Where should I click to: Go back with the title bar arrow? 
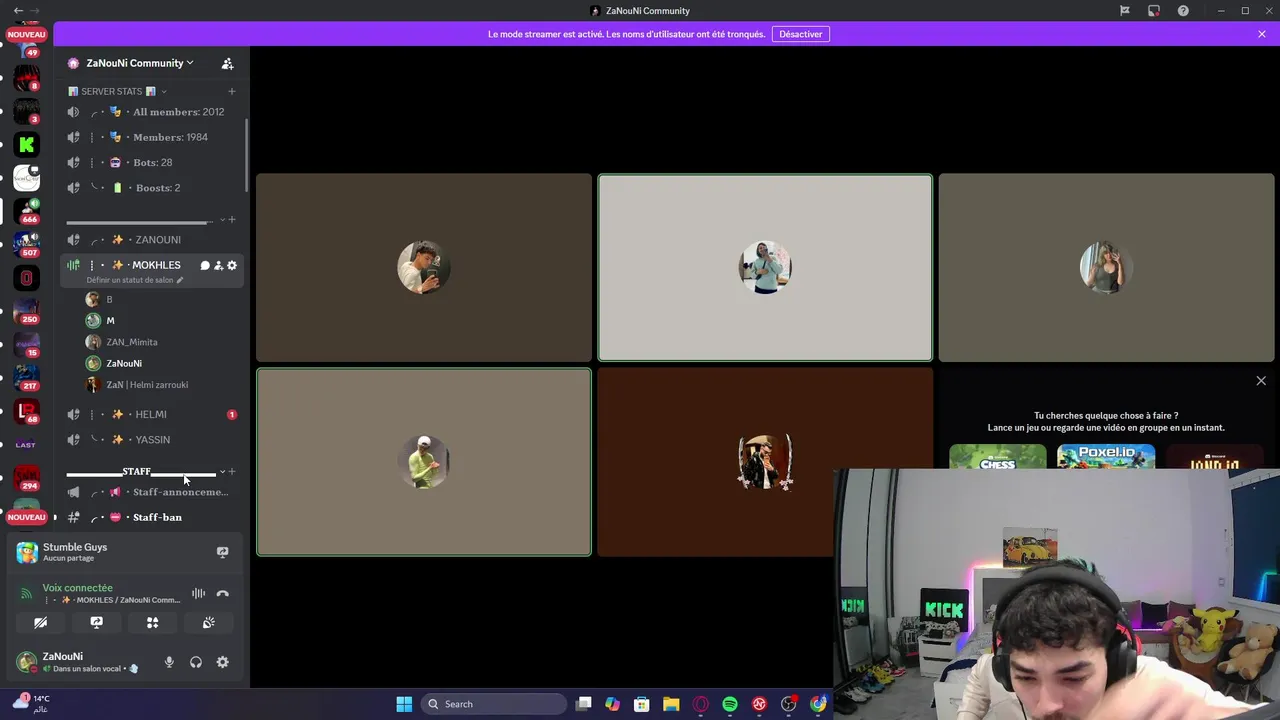point(19,11)
